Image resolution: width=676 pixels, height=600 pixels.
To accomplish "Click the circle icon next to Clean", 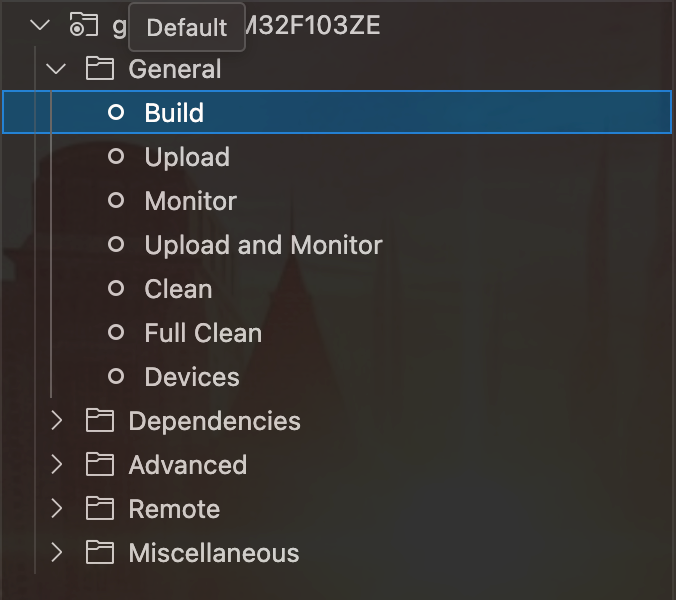I will tap(116, 289).
